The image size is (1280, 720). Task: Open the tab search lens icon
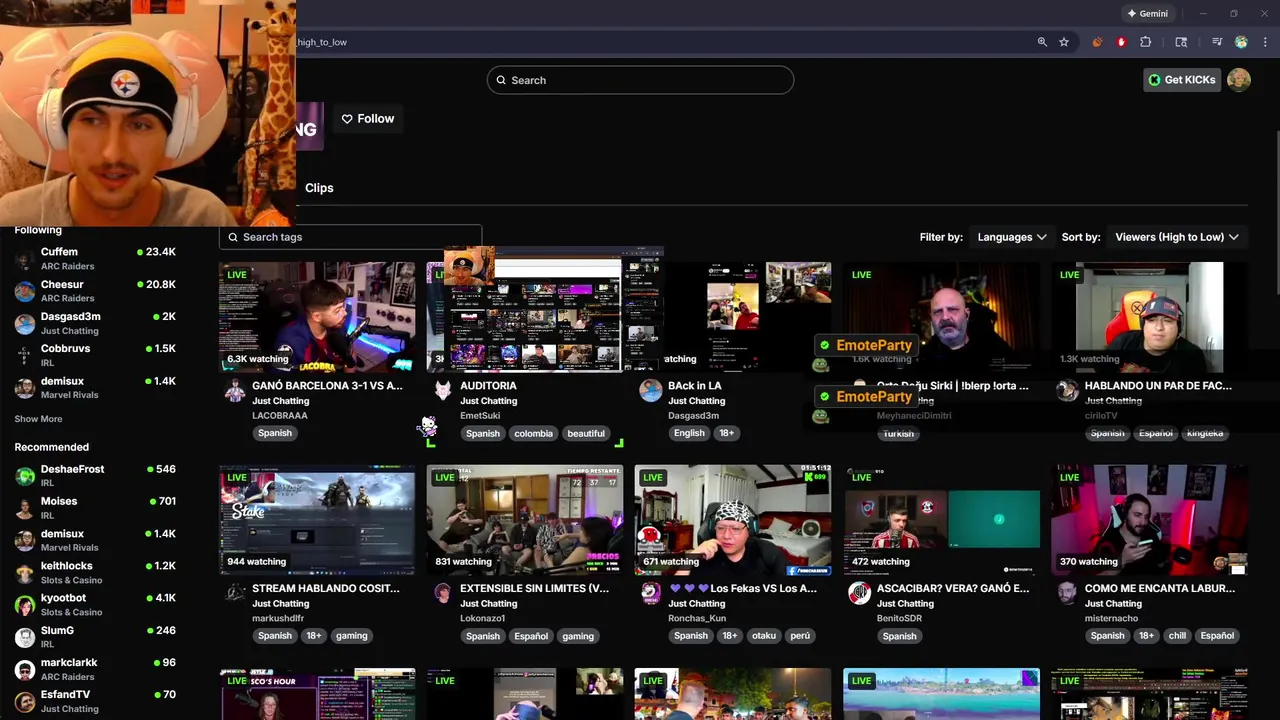1181,42
